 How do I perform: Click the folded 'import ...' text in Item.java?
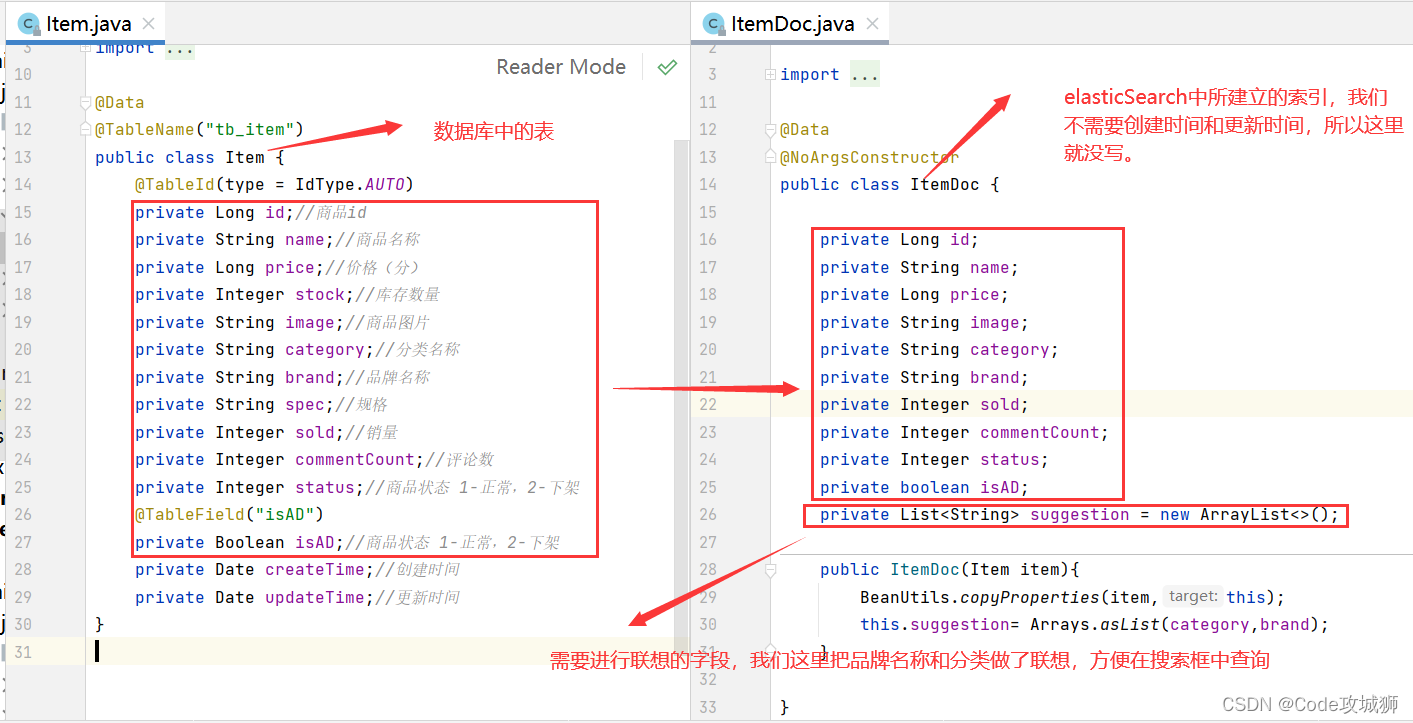pos(144,48)
